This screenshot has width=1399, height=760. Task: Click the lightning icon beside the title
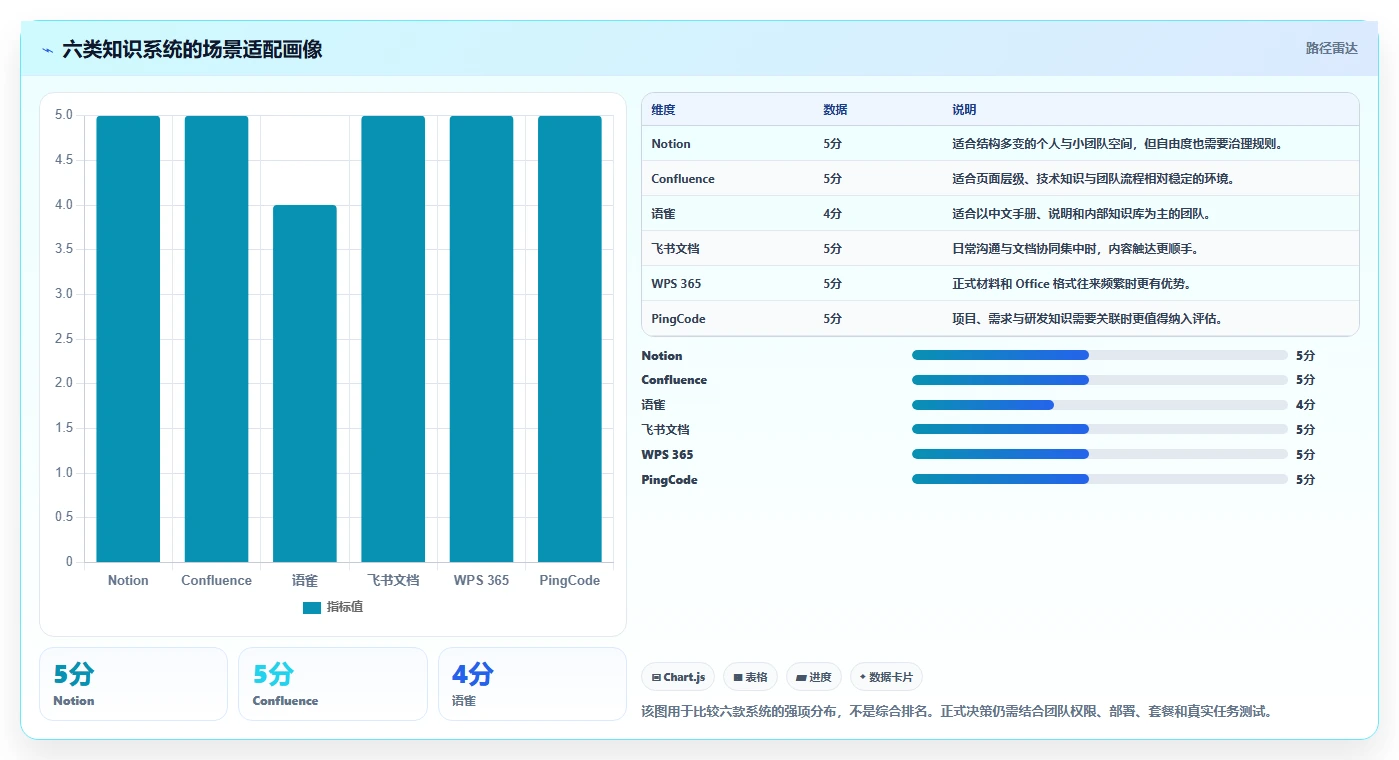[x=48, y=49]
